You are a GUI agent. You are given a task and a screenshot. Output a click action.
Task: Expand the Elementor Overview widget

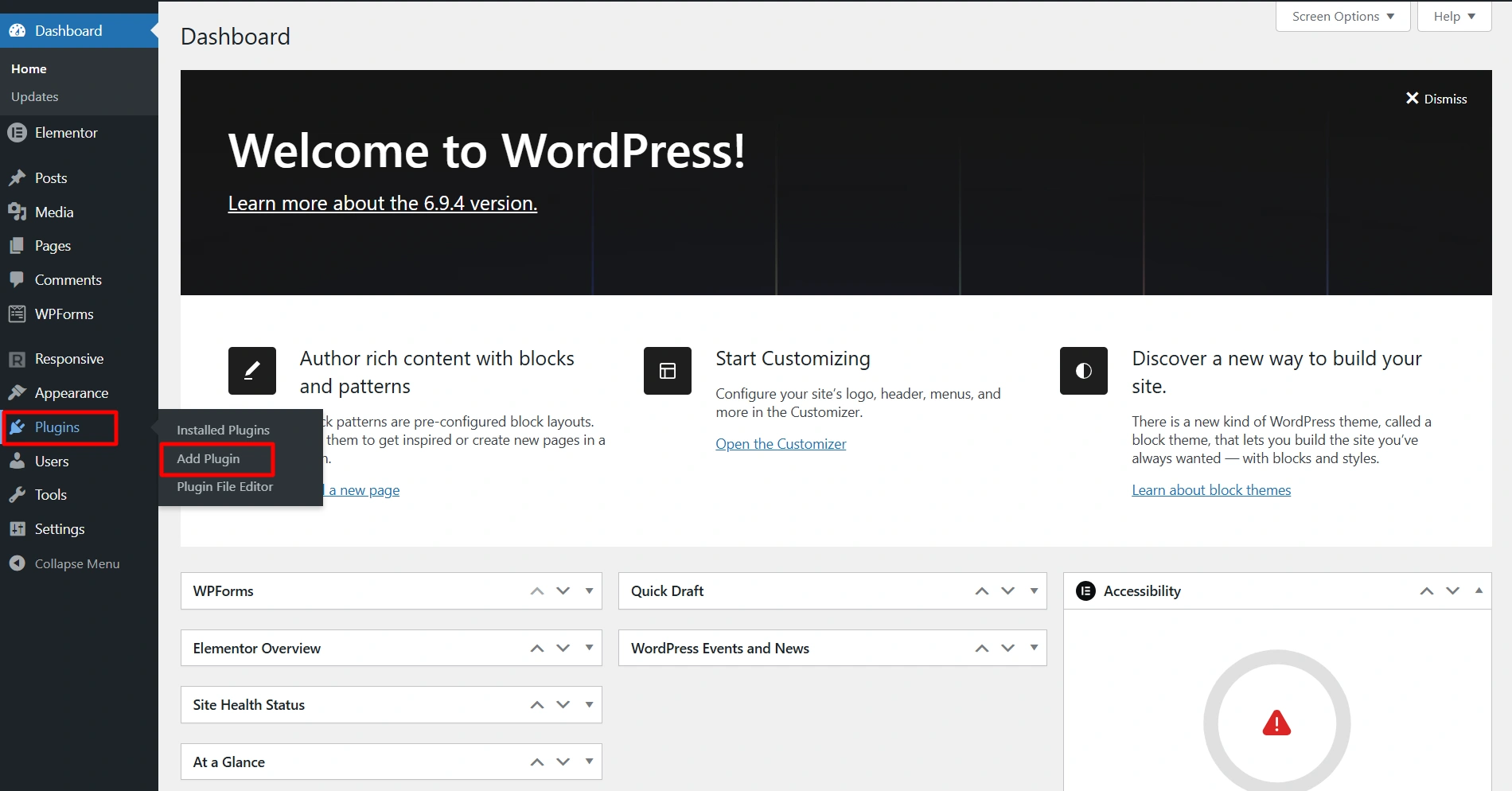590,649
